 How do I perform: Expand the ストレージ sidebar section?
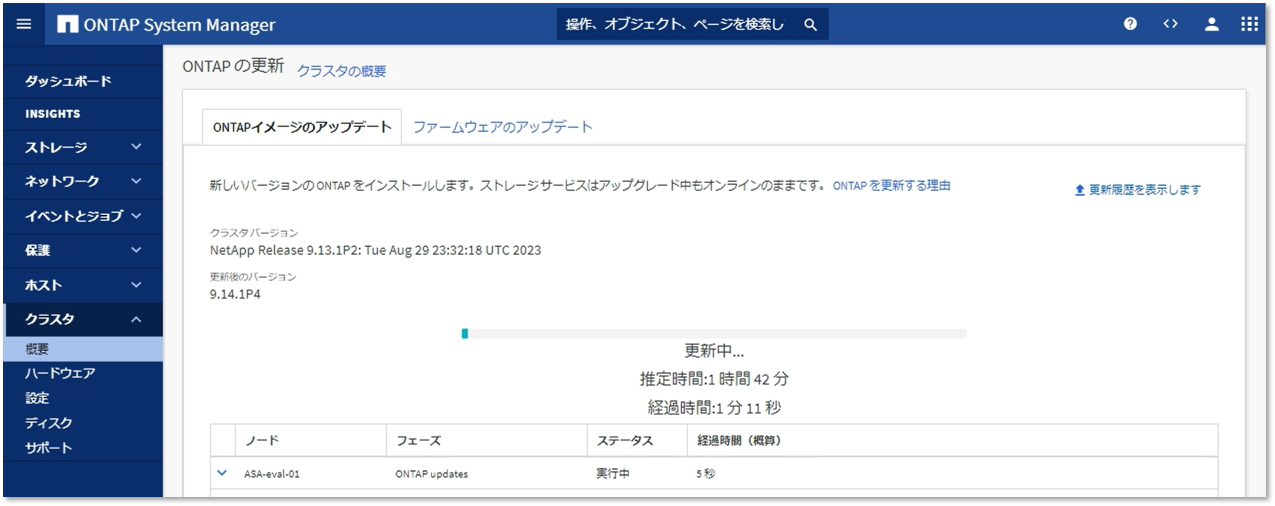[x=82, y=148]
